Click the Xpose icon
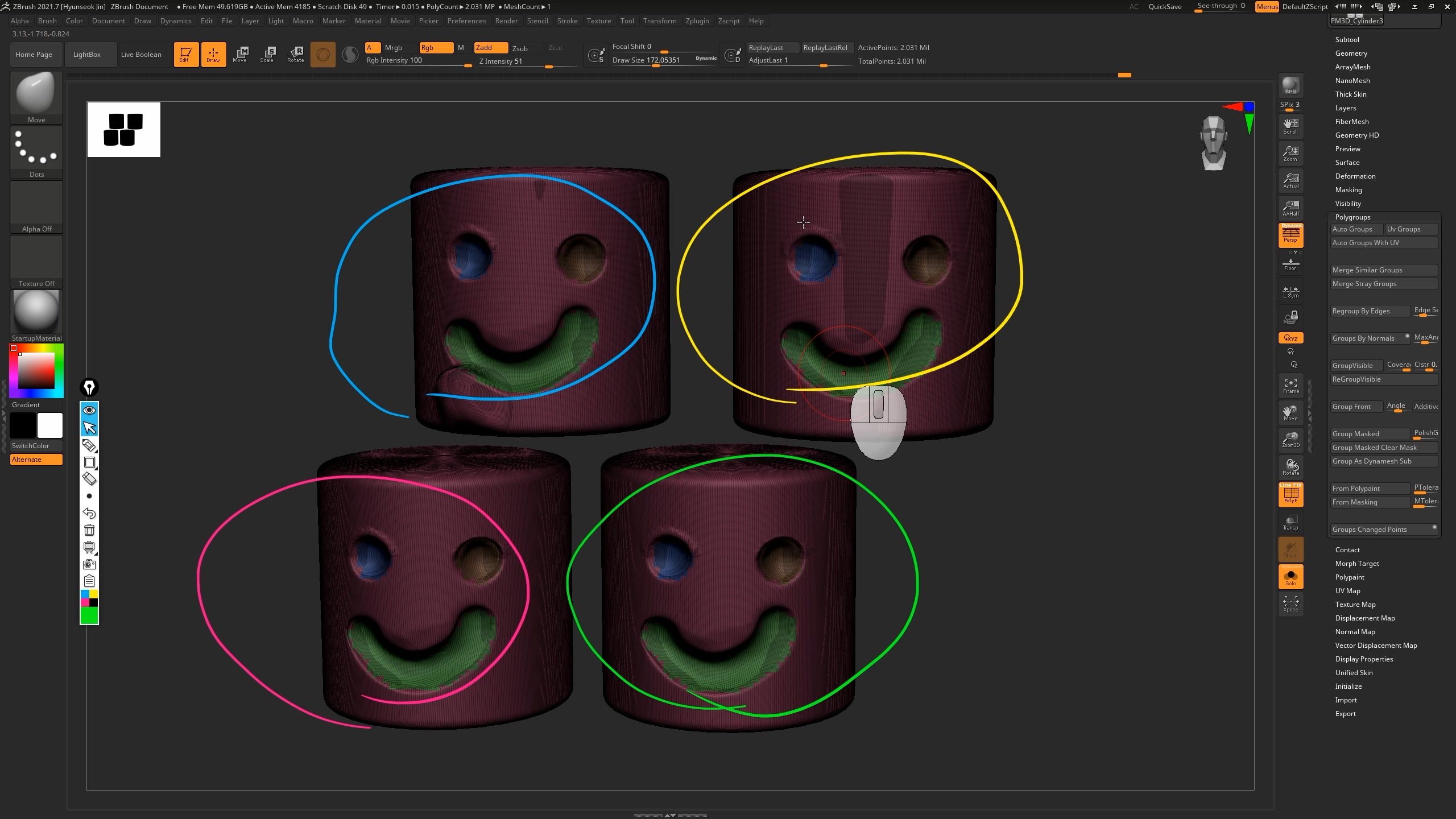The image size is (1456, 819). 1290,604
